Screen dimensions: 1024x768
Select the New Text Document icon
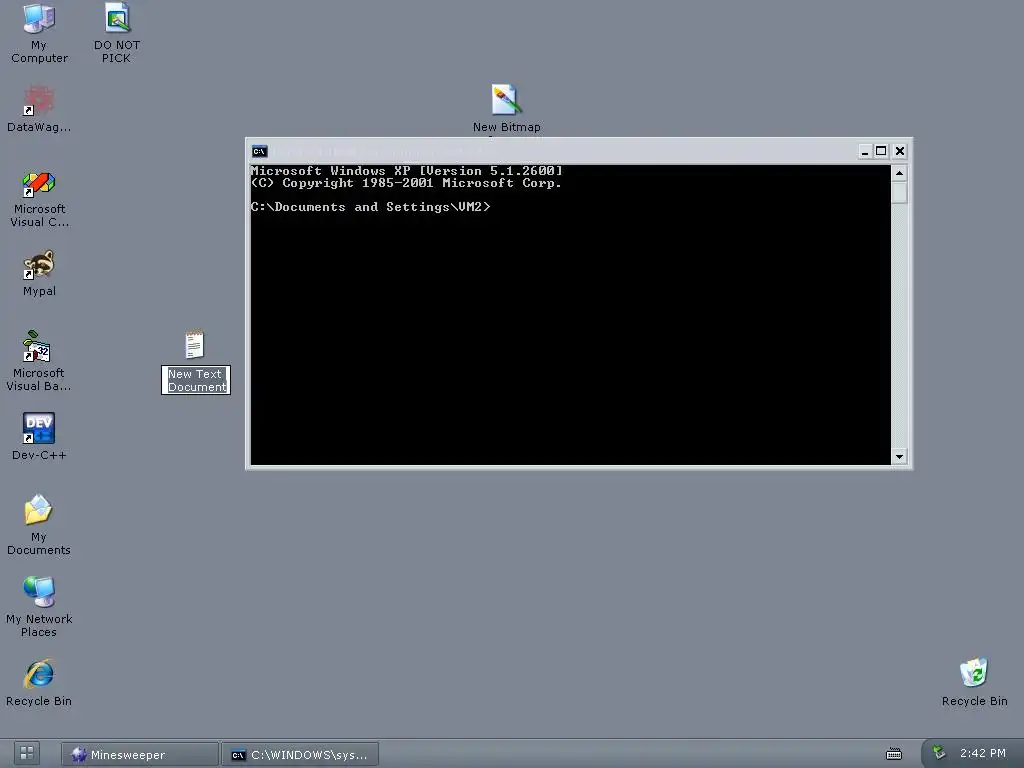[195, 345]
